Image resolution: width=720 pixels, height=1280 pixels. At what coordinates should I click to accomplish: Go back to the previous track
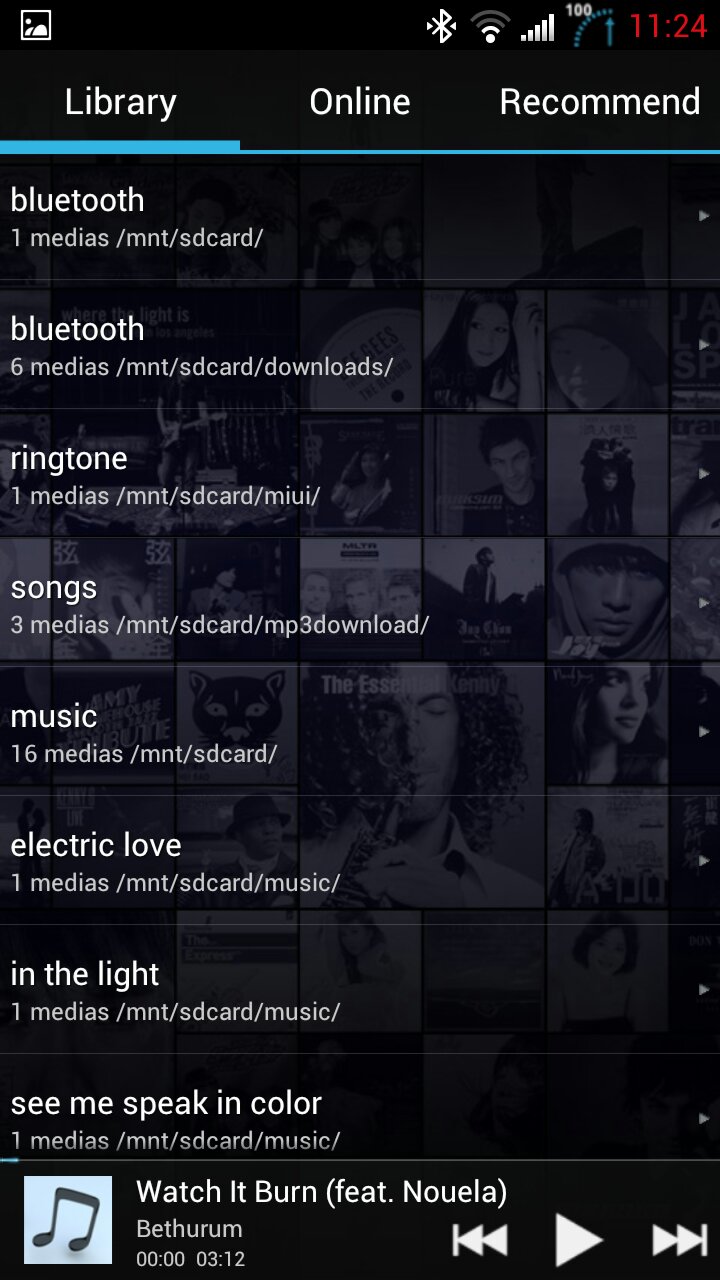point(480,1240)
